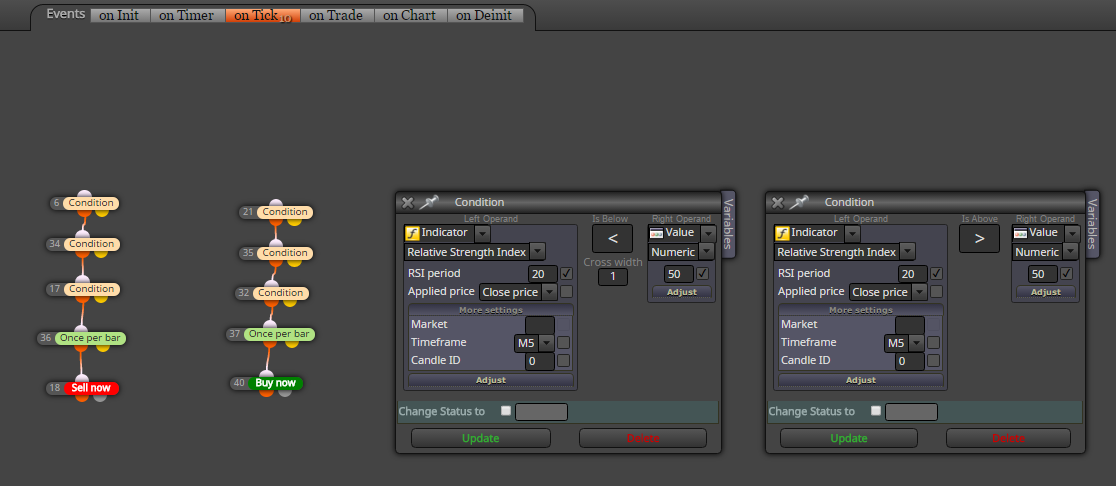Click yellow output dot of Condition block 6
1116x486 pixels.
click(x=101, y=211)
